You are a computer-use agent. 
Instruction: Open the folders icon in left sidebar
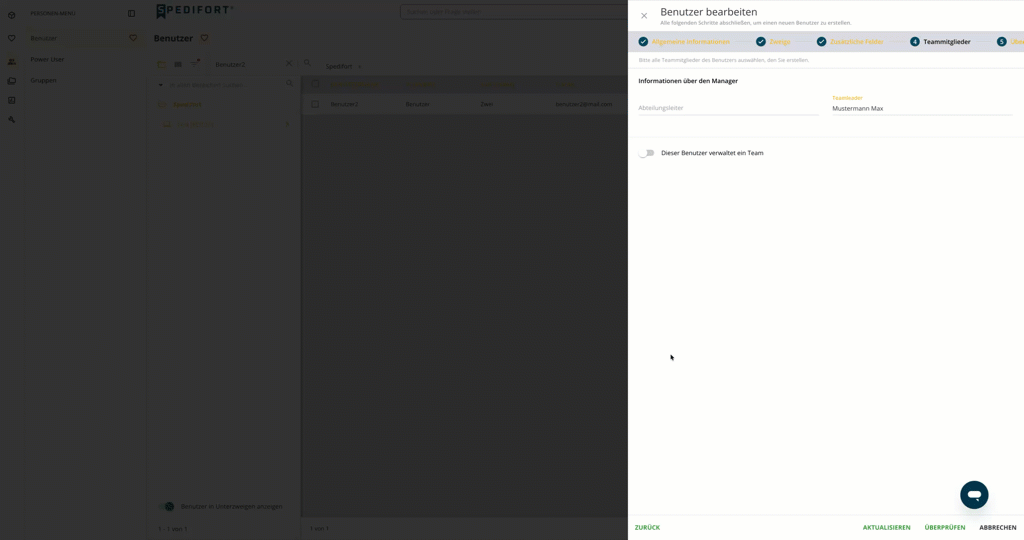pyautogui.click(x=11, y=81)
